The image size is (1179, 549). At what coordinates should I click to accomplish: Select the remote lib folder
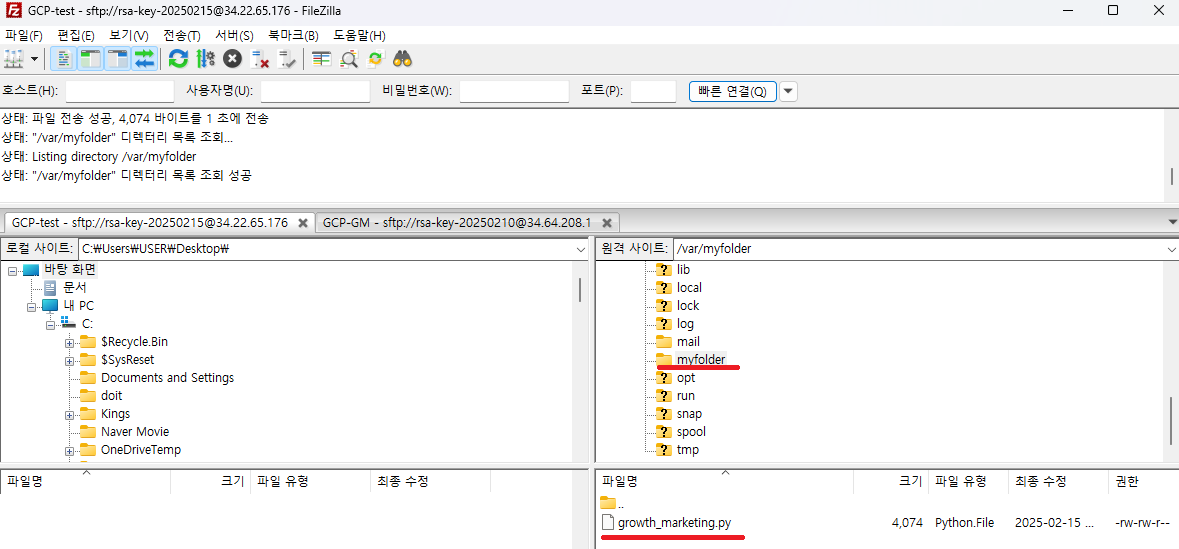683,269
